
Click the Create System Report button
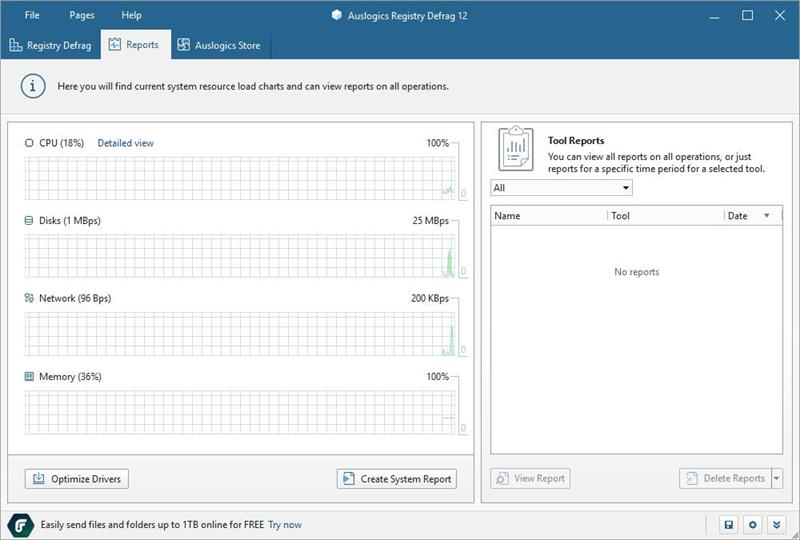tap(396, 478)
